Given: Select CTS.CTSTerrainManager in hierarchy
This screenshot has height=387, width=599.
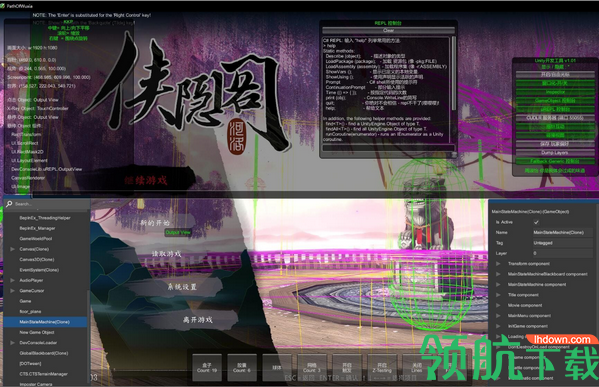Looking at the screenshot, I should pyautogui.click(x=45, y=374).
